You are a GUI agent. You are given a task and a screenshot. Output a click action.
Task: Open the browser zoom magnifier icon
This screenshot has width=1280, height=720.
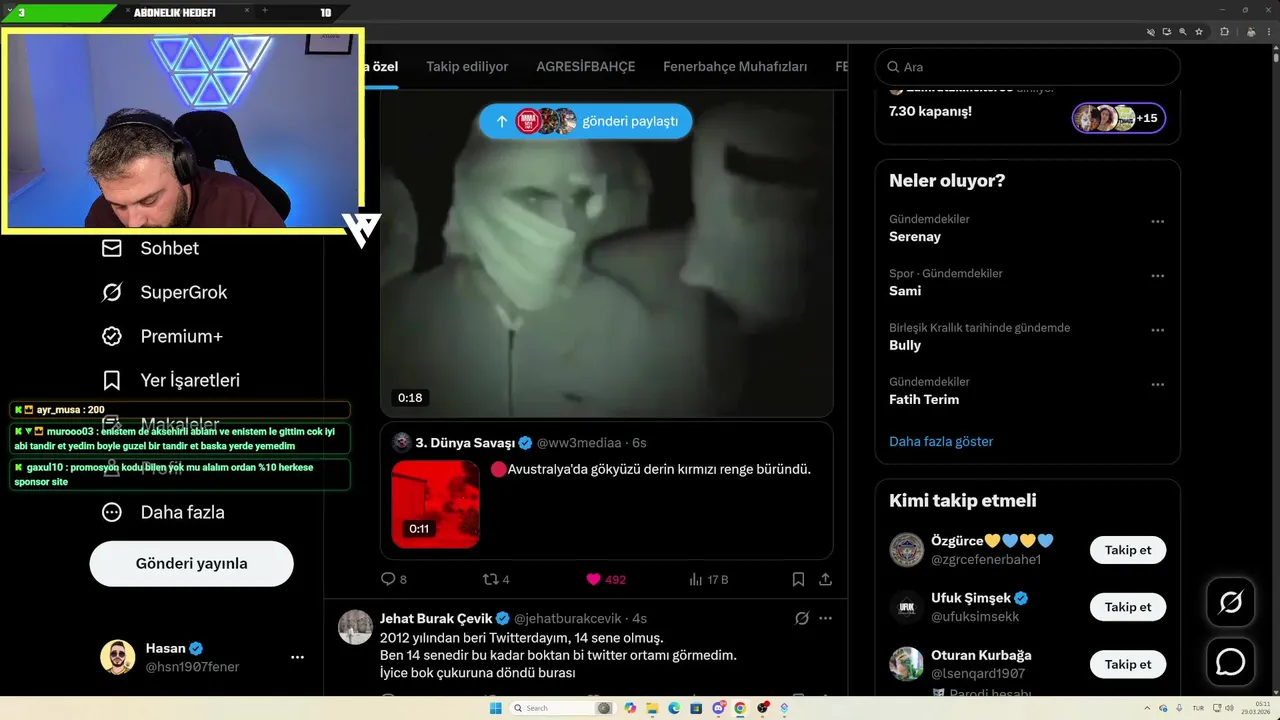pos(1182,32)
